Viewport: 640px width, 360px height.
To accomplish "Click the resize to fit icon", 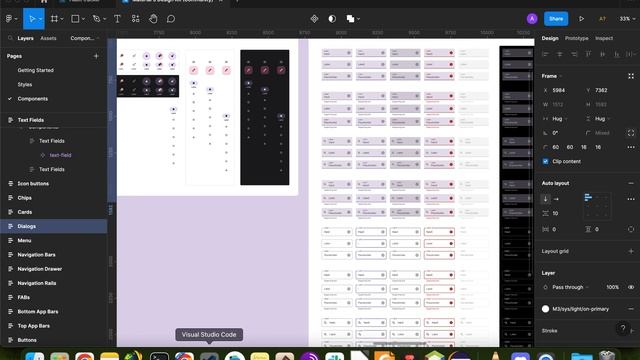I will tap(631, 76).
